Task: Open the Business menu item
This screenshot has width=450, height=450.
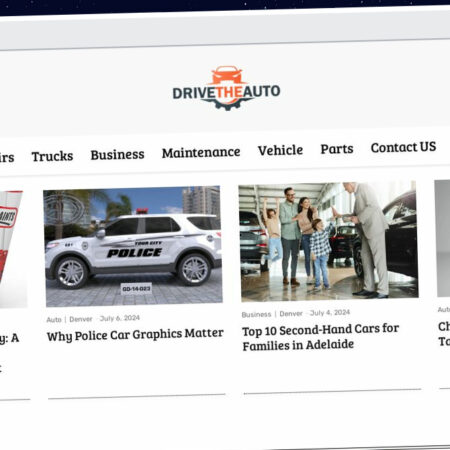Action: [117, 155]
